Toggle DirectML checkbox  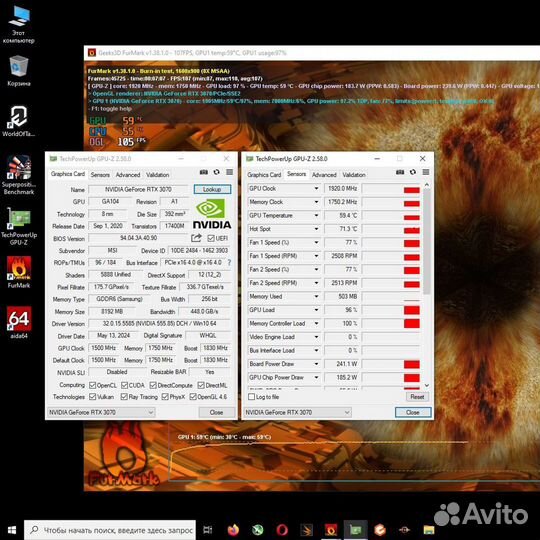coord(201,385)
